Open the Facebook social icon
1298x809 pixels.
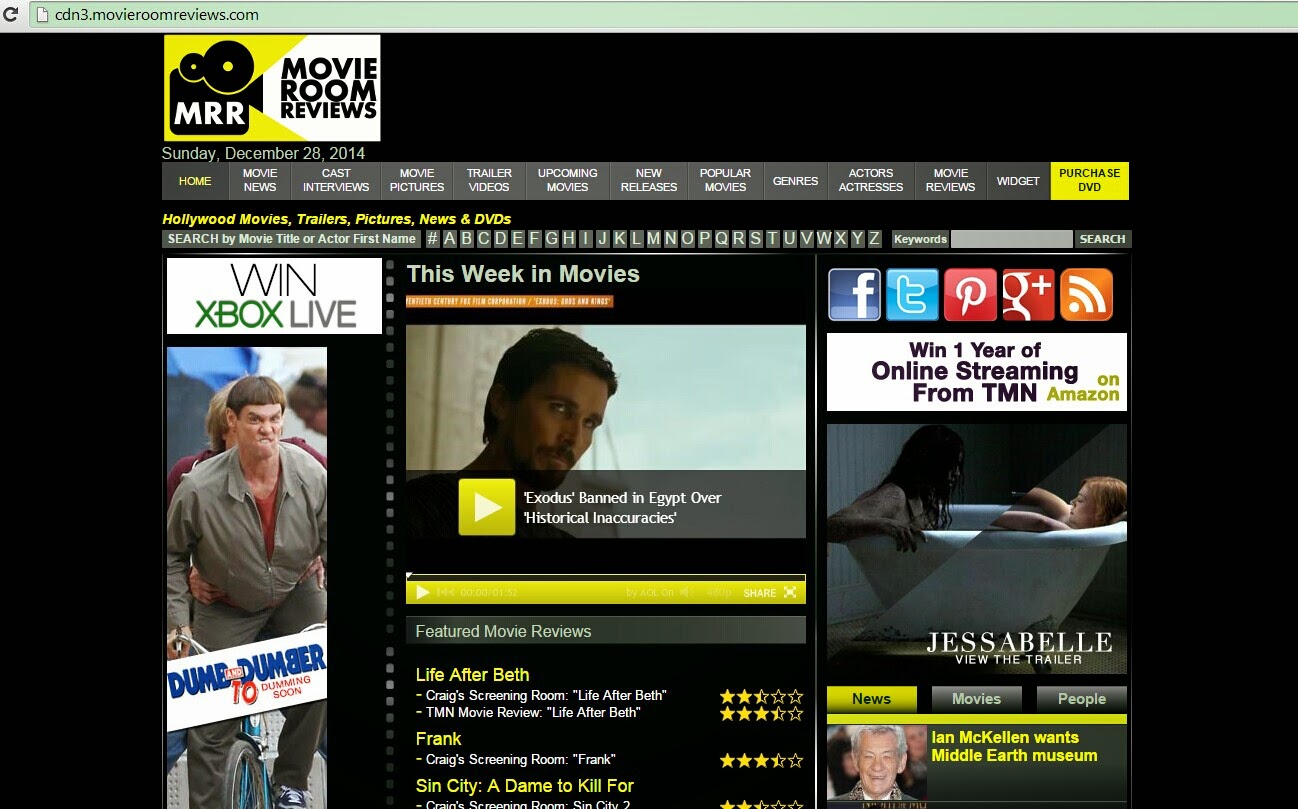pyautogui.click(x=854, y=294)
